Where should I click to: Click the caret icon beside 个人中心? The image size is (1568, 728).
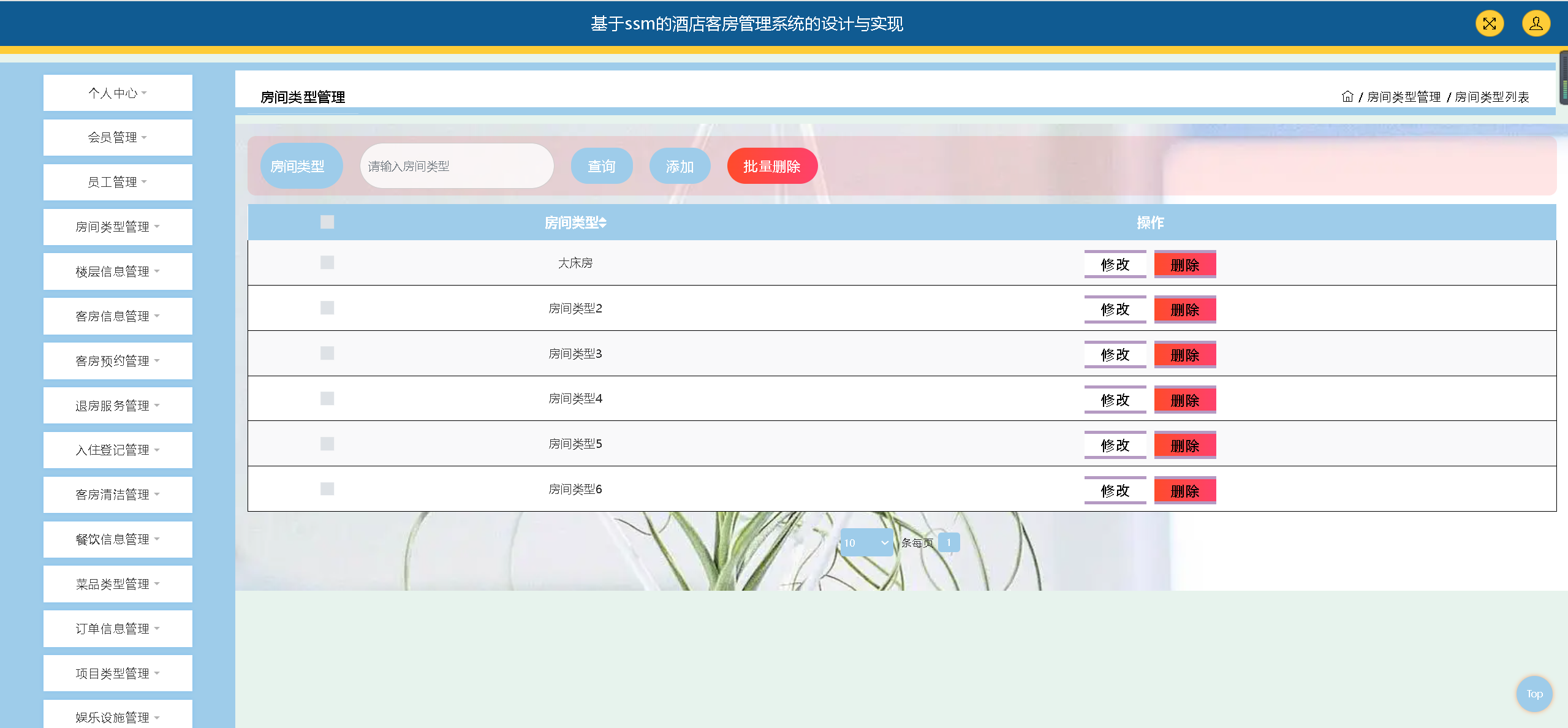click(145, 93)
